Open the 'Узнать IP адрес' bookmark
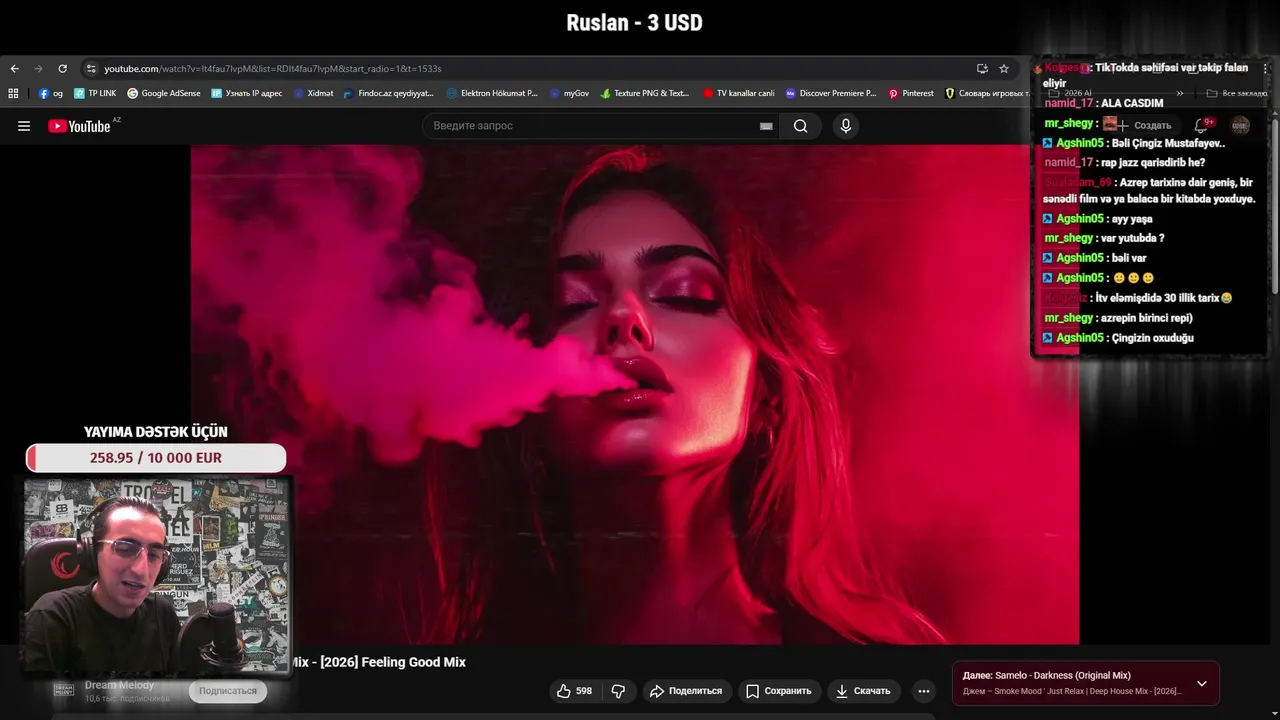This screenshot has width=1280, height=720. 247,93
